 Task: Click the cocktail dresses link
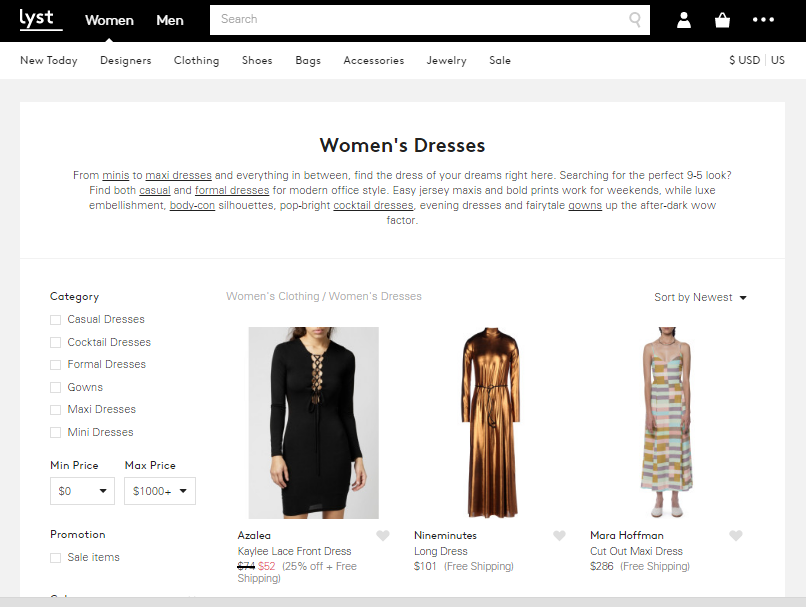[x=373, y=205]
